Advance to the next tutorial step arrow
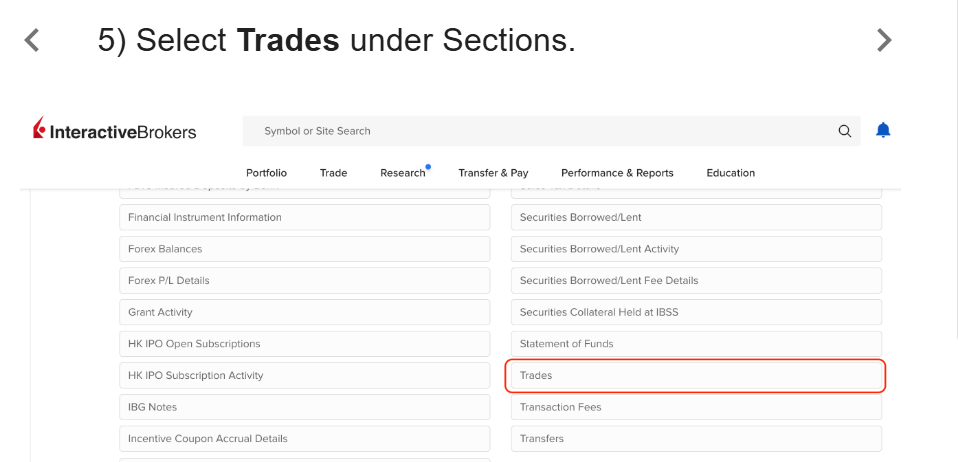 click(x=883, y=40)
